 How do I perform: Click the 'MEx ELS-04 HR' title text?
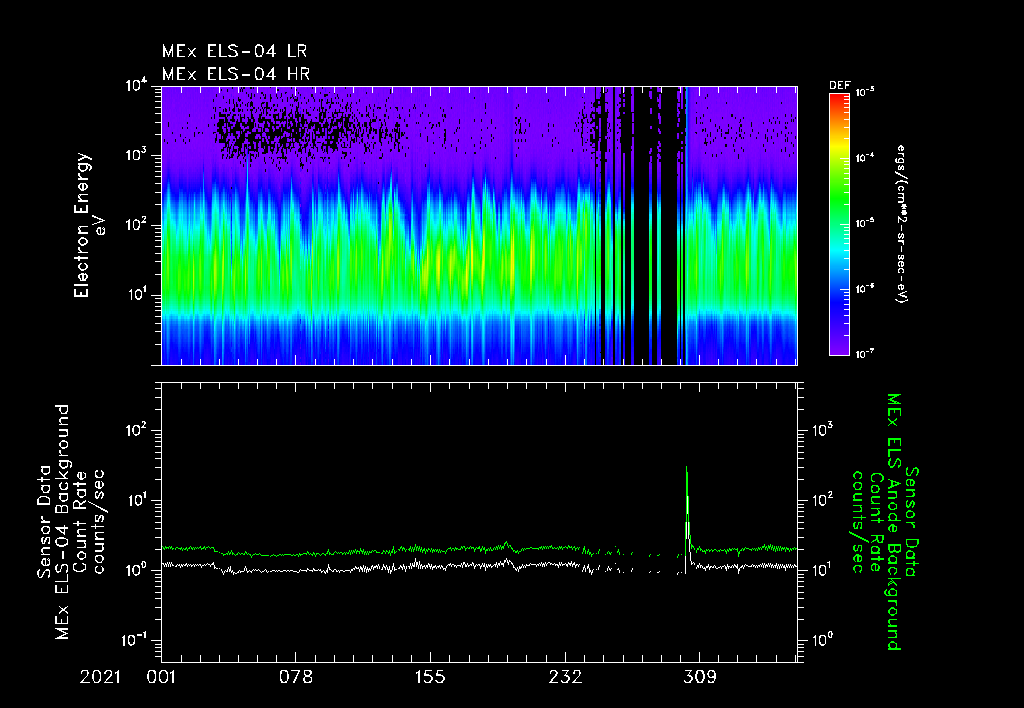pos(236,74)
